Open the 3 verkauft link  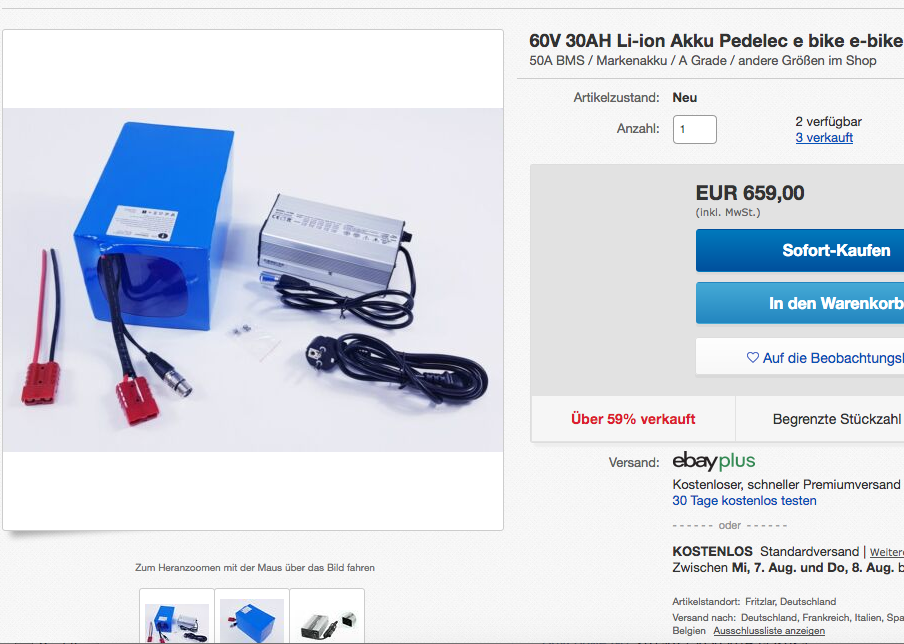pos(824,138)
